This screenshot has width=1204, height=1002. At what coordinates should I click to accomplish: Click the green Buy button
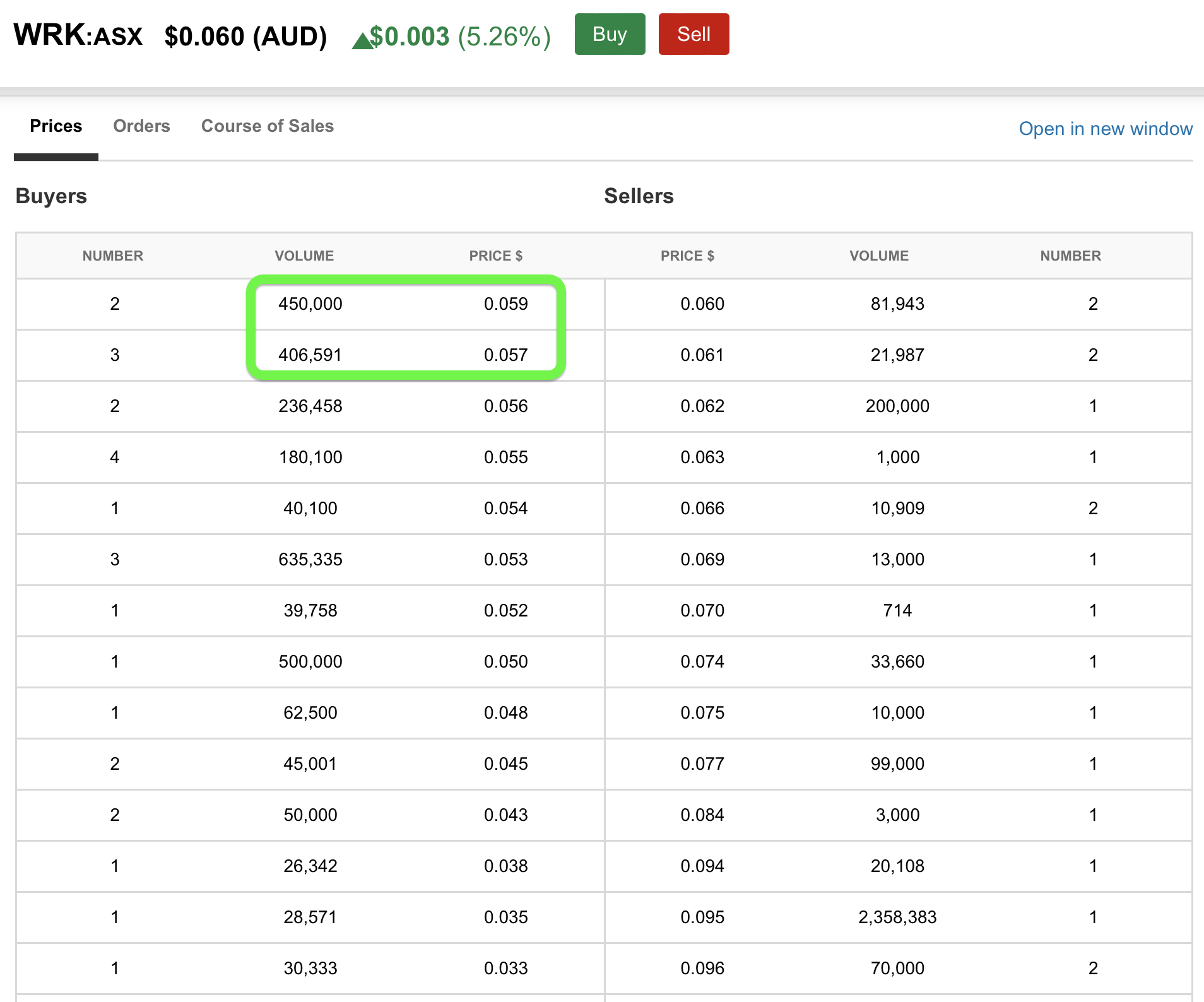[610, 34]
